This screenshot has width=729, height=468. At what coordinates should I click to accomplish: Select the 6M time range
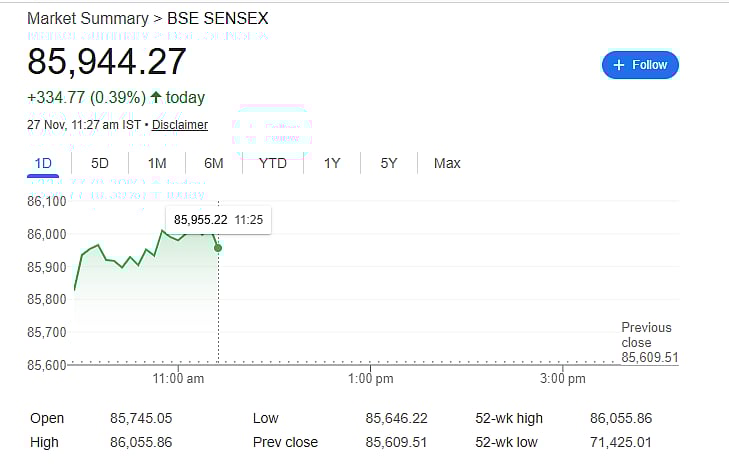(213, 163)
